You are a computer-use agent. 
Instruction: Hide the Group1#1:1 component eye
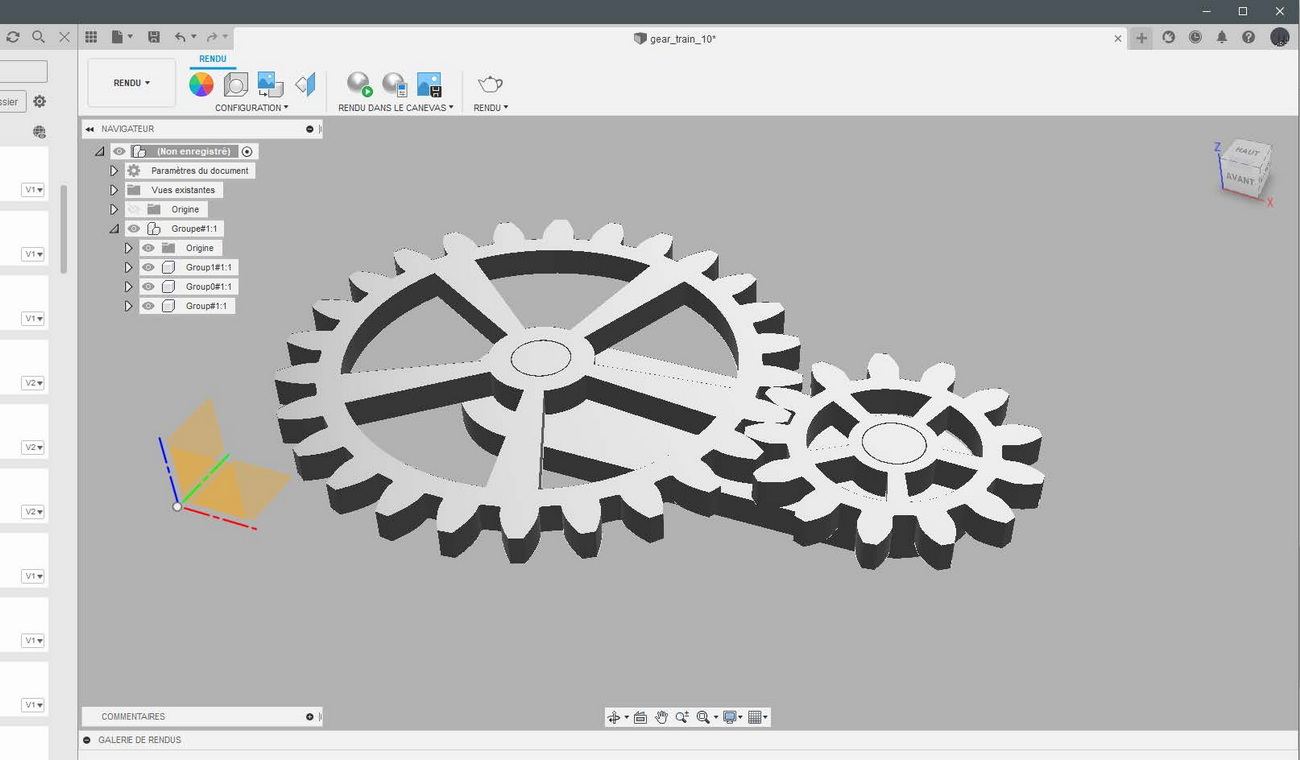pyautogui.click(x=148, y=267)
